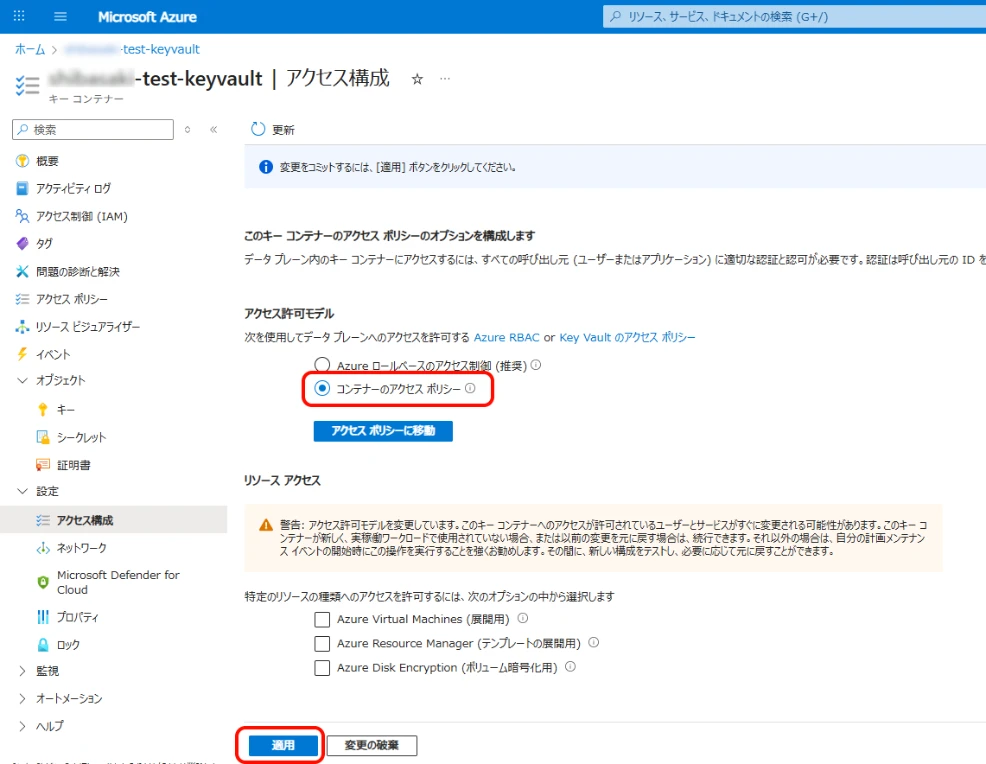Open the ロック lock icon item
This screenshot has height=764, width=986.
(x=43, y=645)
